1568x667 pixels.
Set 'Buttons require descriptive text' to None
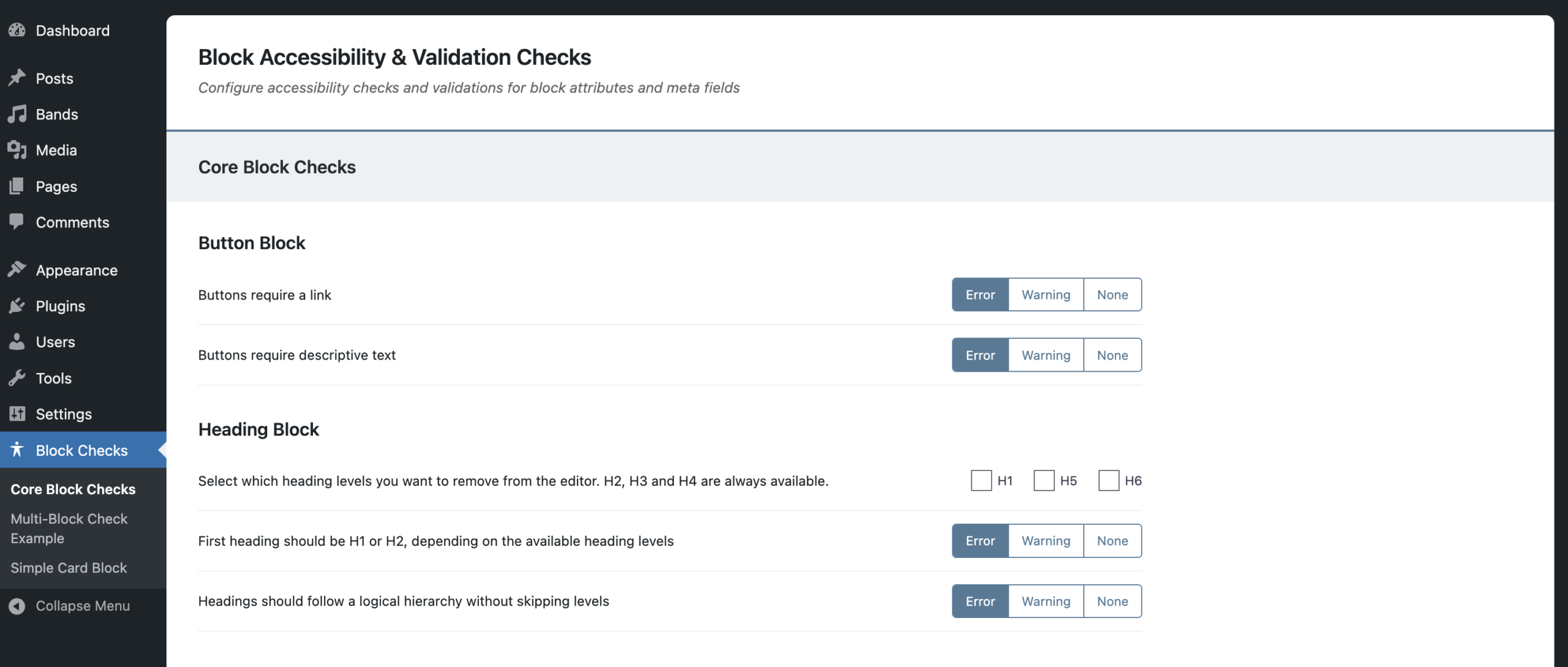tap(1112, 355)
